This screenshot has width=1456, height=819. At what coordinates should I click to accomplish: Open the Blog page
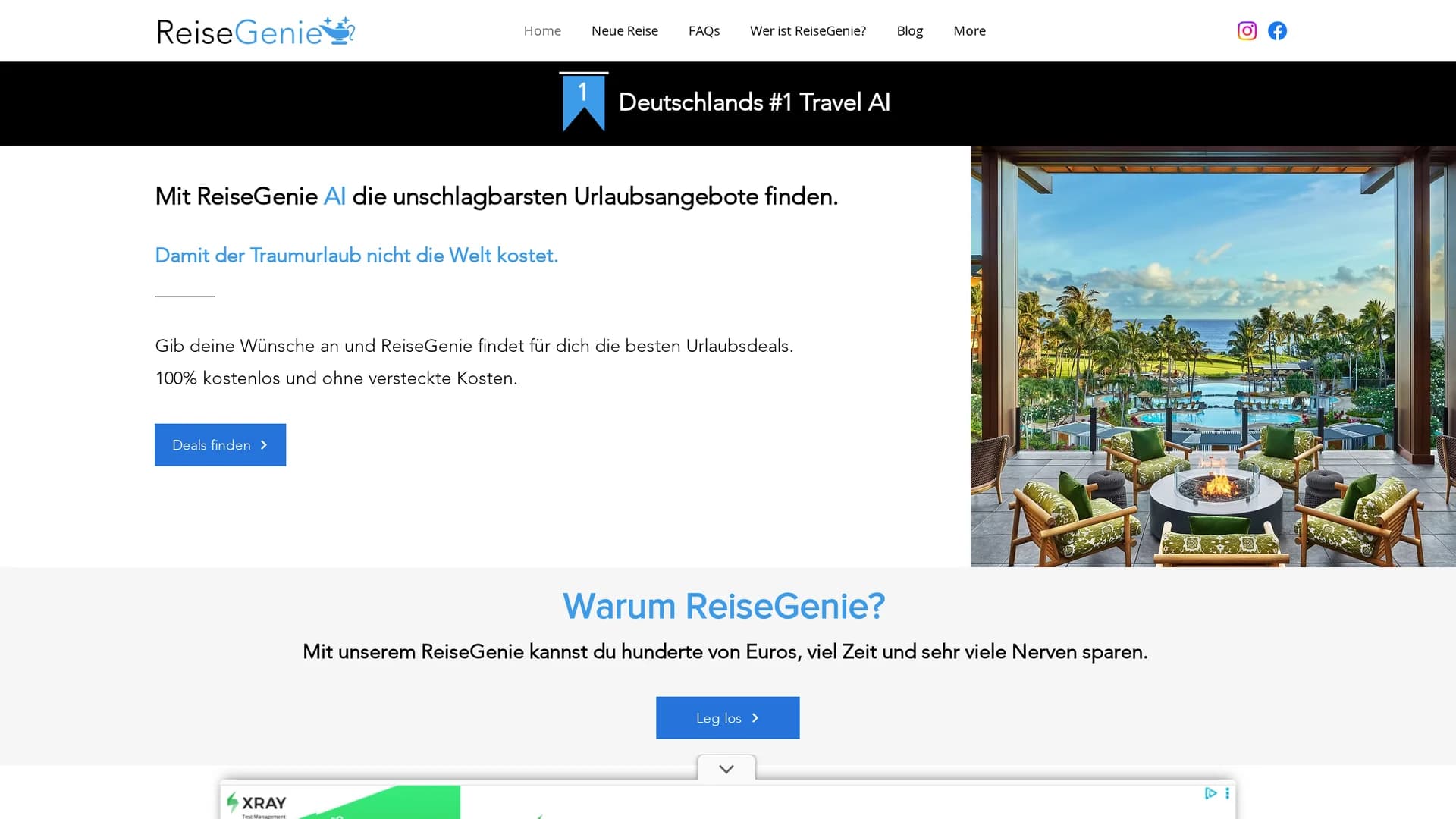tap(909, 31)
